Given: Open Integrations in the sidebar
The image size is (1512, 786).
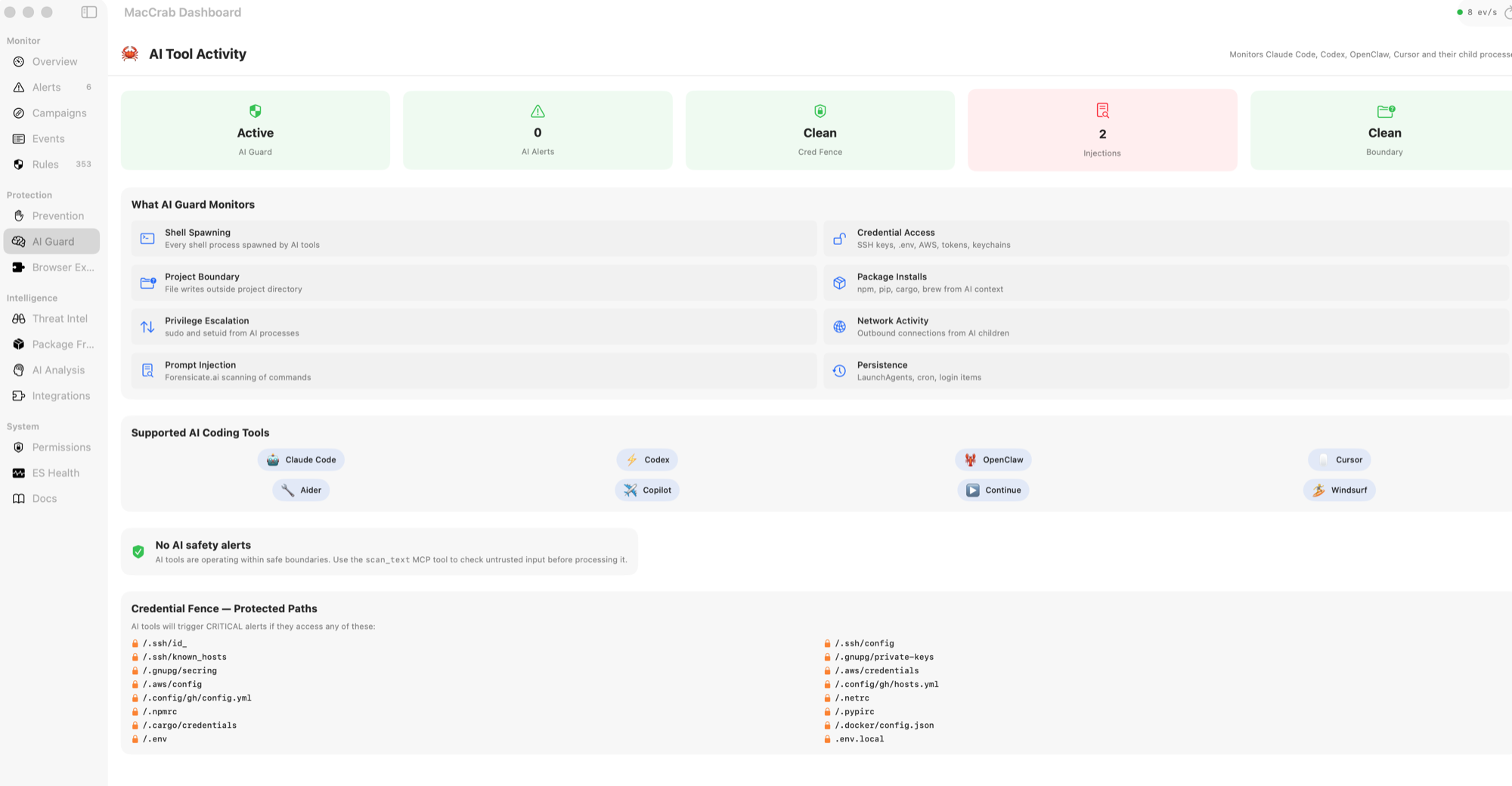Looking at the screenshot, I should (60, 395).
